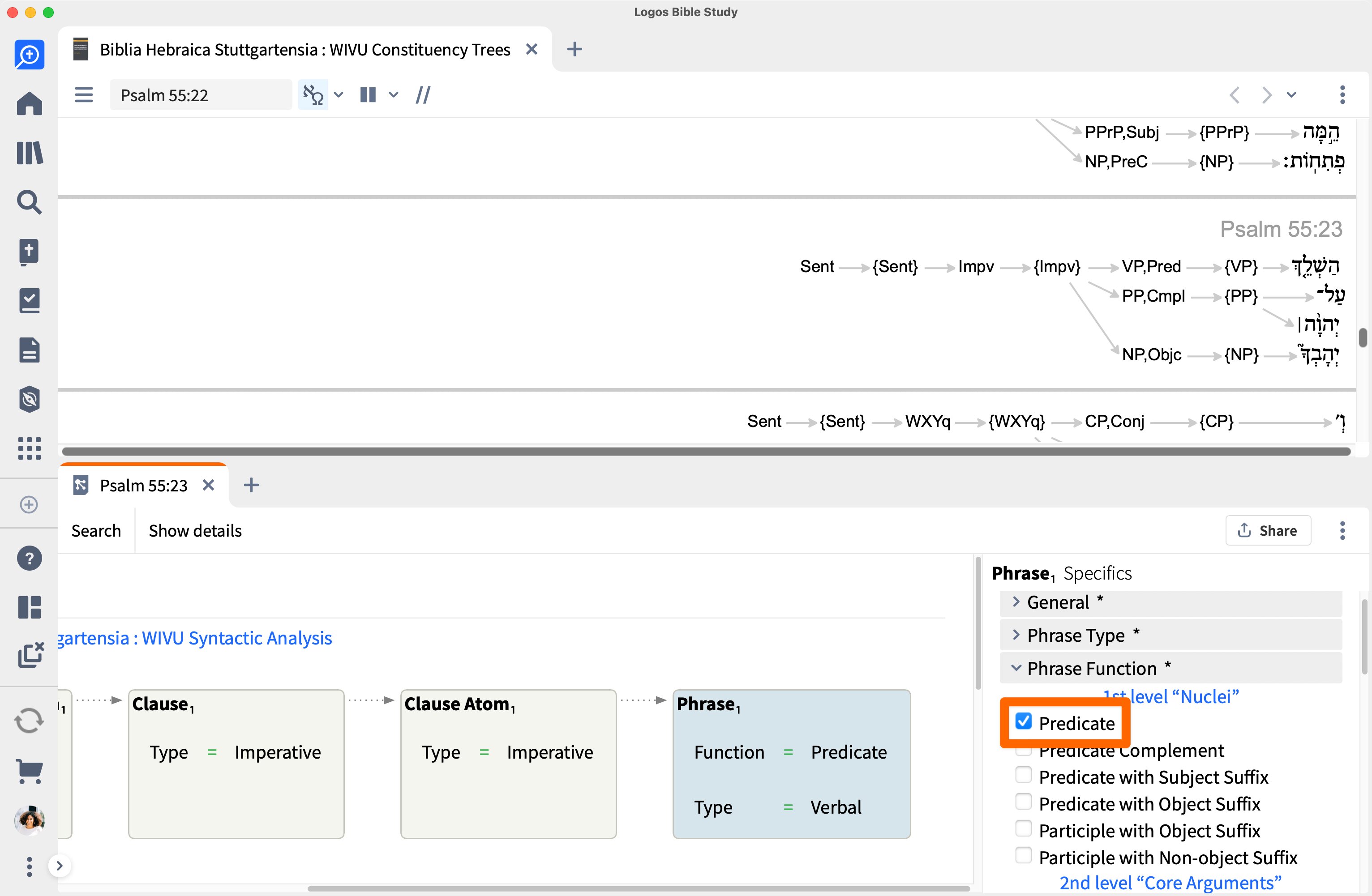The image size is (1372, 896).
Task: Select the Psalm 55:23 tab
Action: tap(143, 486)
